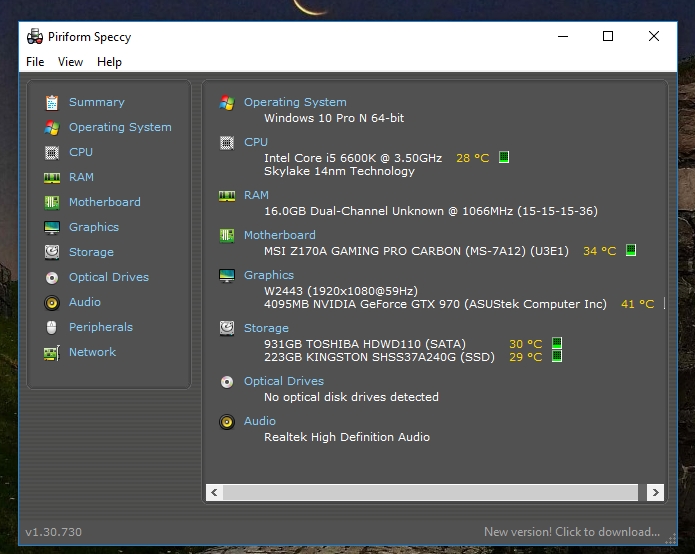
Task: Click the horizontal scrollbar right arrow
Action: 656,492
